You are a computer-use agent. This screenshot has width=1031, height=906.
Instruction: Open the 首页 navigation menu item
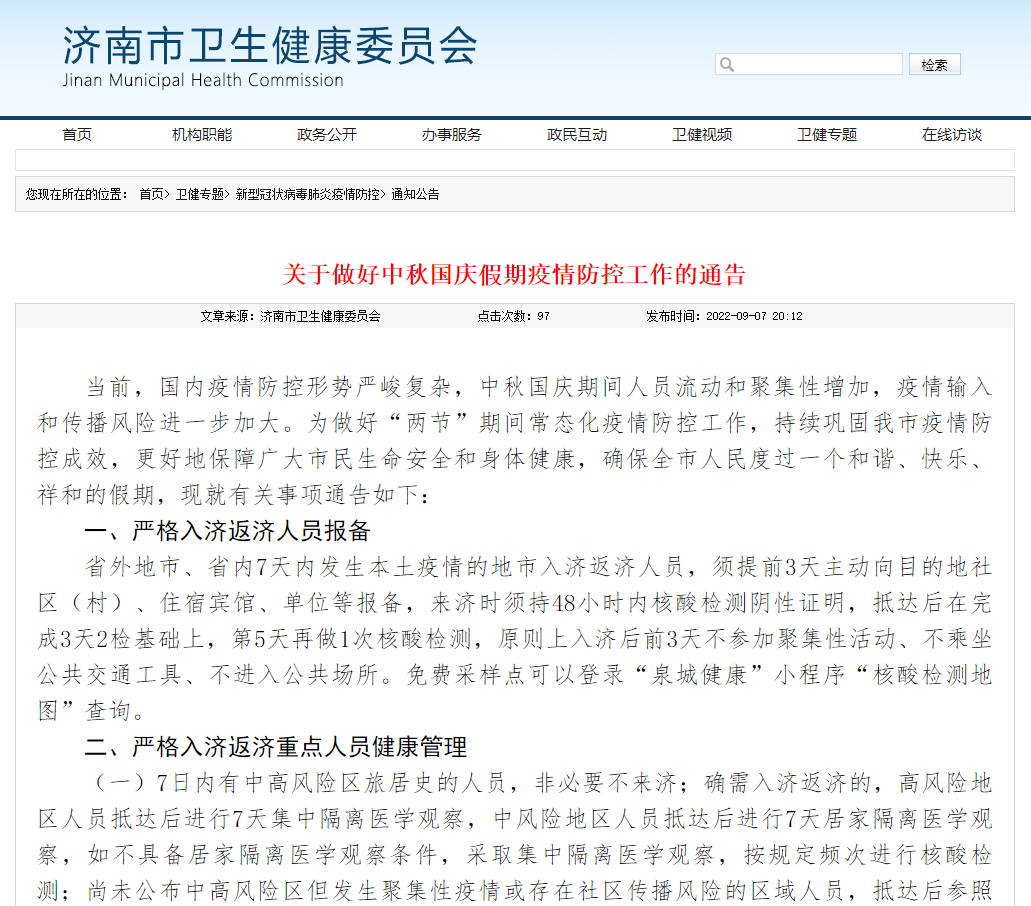click(77, 135)
